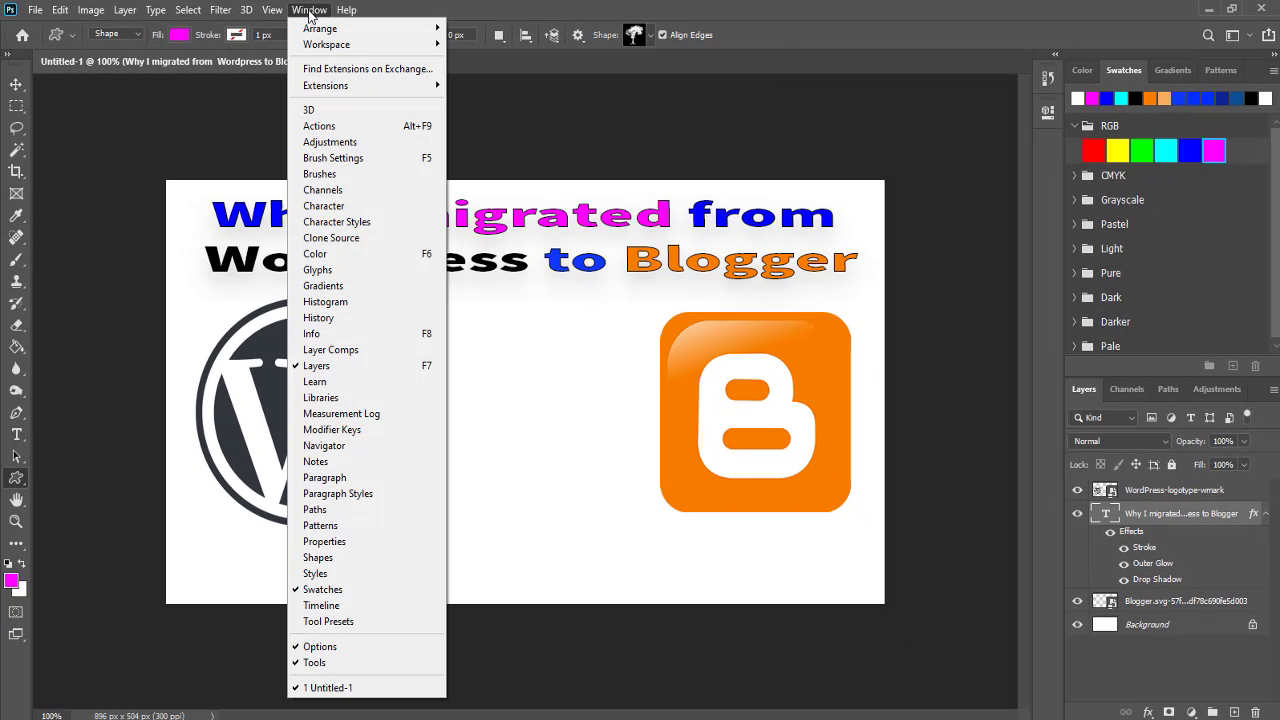Click the Background layer thumbnail
The image size is (1280, 720).
click(1105, 625)
